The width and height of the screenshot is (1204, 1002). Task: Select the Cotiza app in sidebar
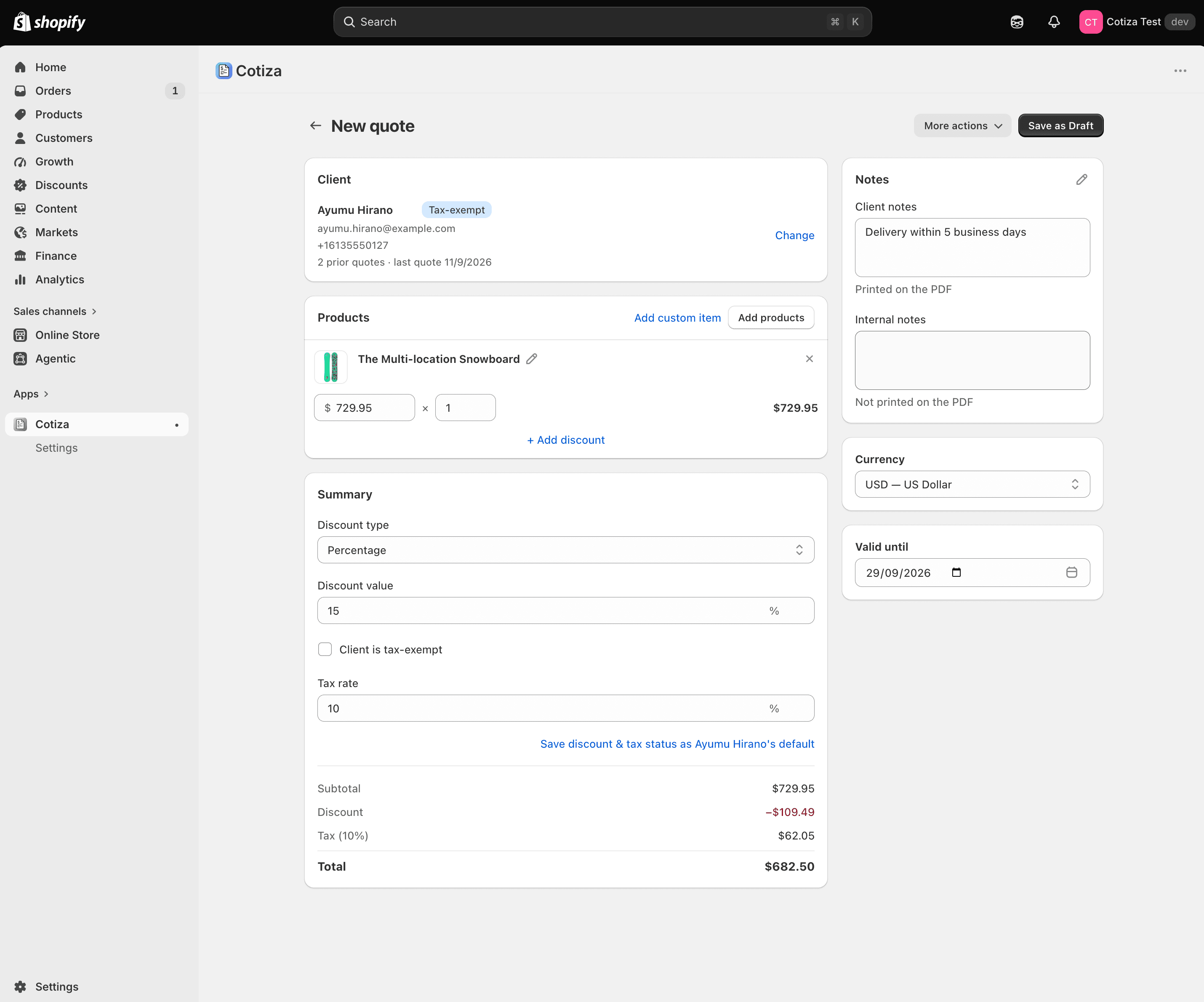pyautogui.click(x=96, y=424)
